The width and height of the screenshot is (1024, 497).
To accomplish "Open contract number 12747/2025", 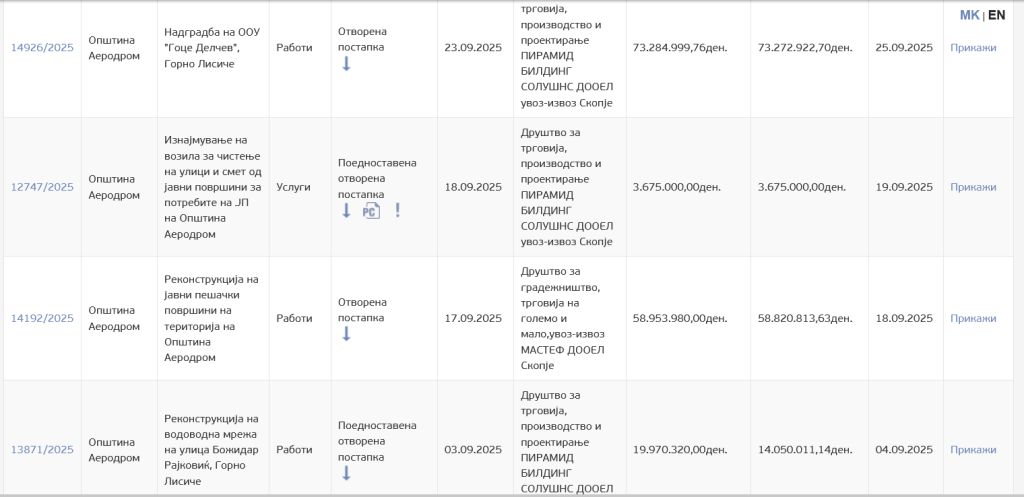I will [x=42, y=187].
